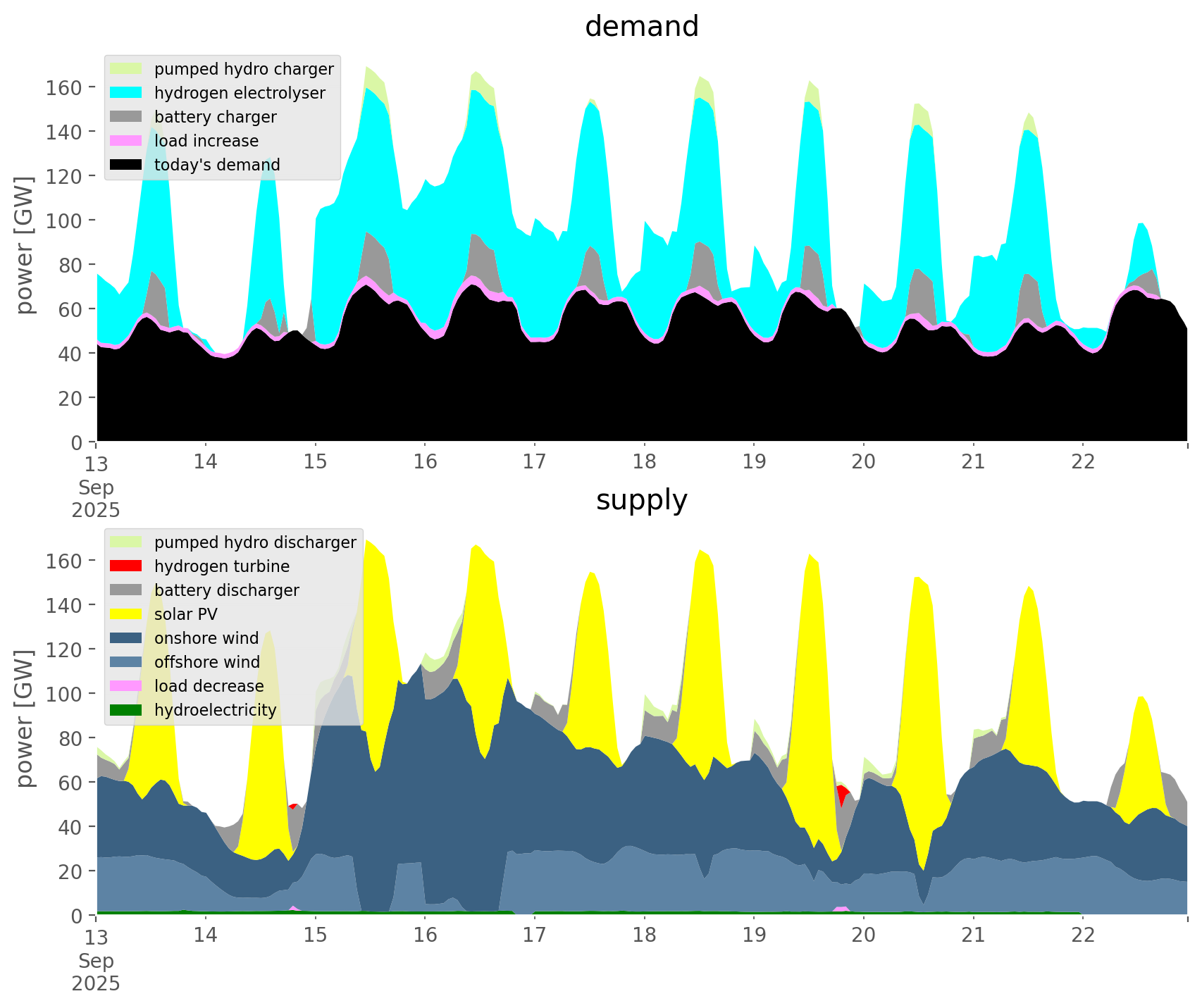Click the demand chart's power [GW] axis label

(25, 245)
